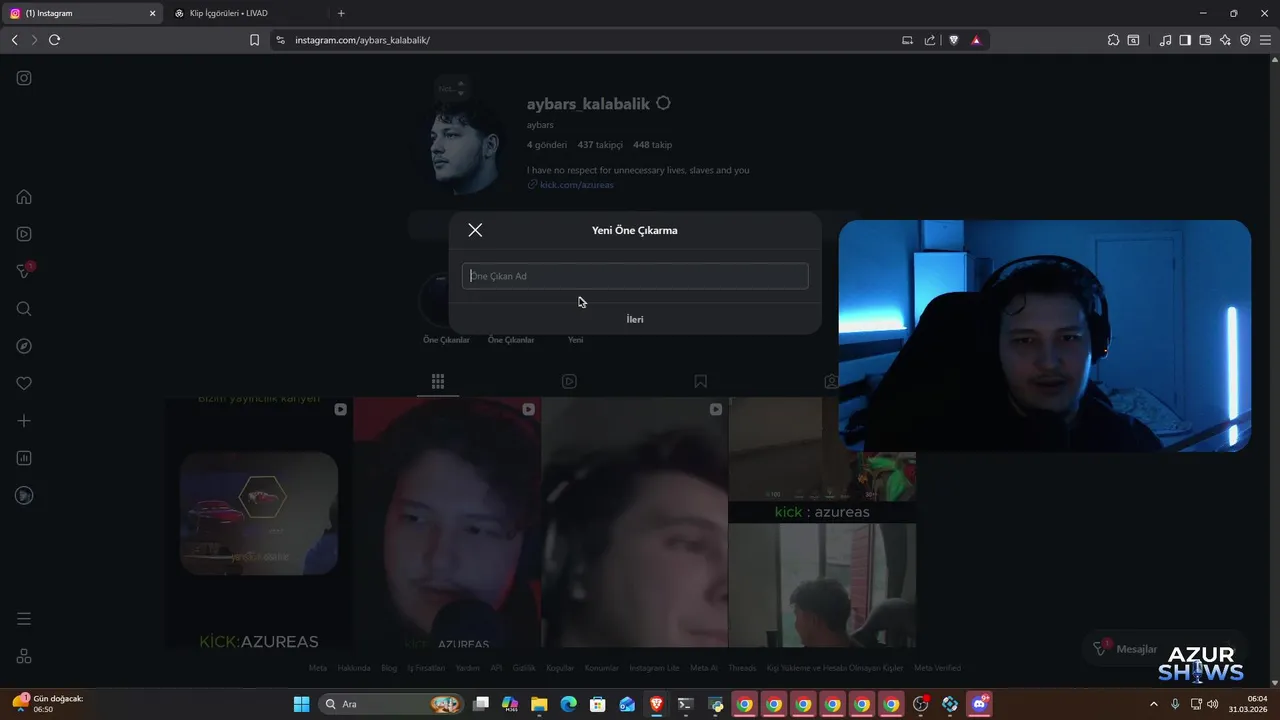Viewport: 1280px width, 720px height.
Task: Open notifications heart icon in sidebar
Action: coord(24,383)
